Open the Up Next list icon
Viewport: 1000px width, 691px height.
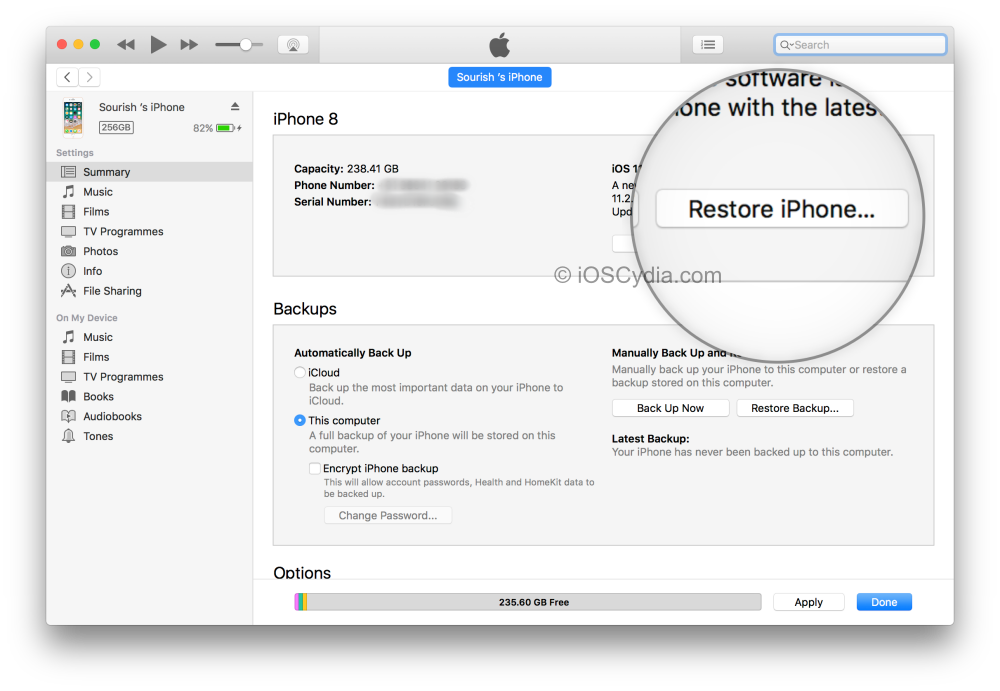click(708, 45)
